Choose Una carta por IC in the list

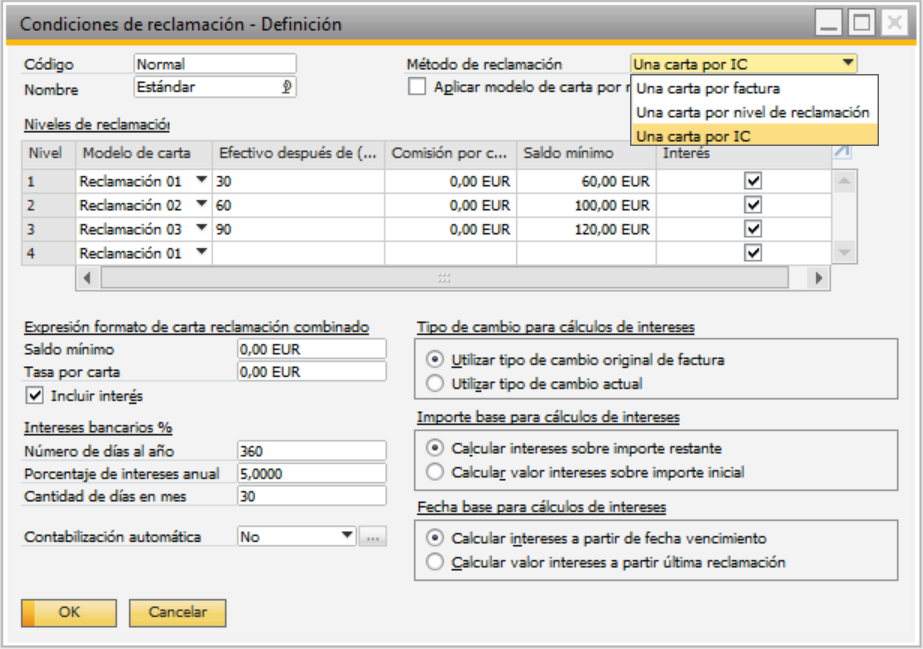tap(754, 136)
